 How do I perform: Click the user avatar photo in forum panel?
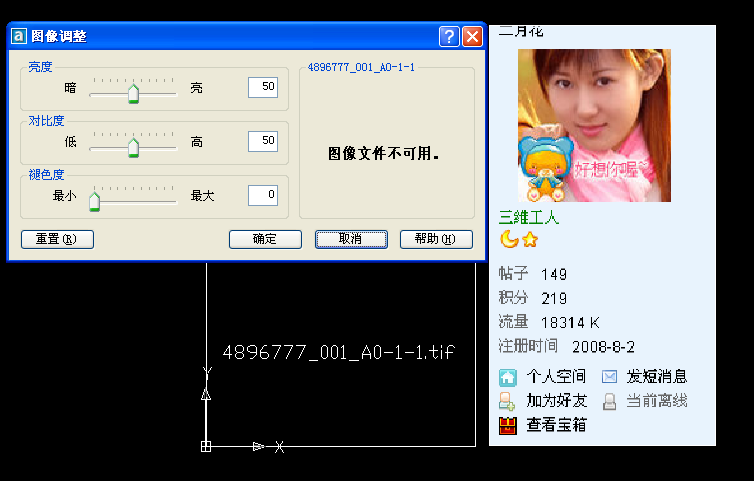coord(594,125)
